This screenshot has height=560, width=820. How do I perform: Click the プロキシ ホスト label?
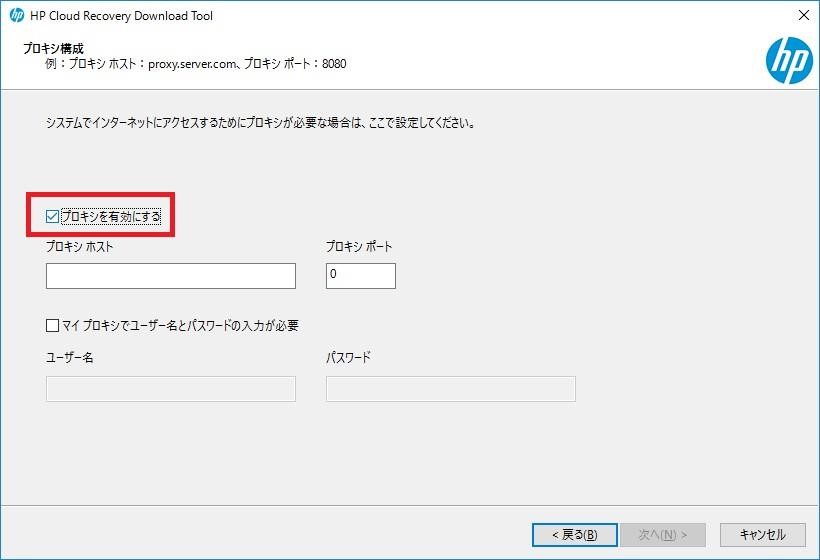point(79,247)
